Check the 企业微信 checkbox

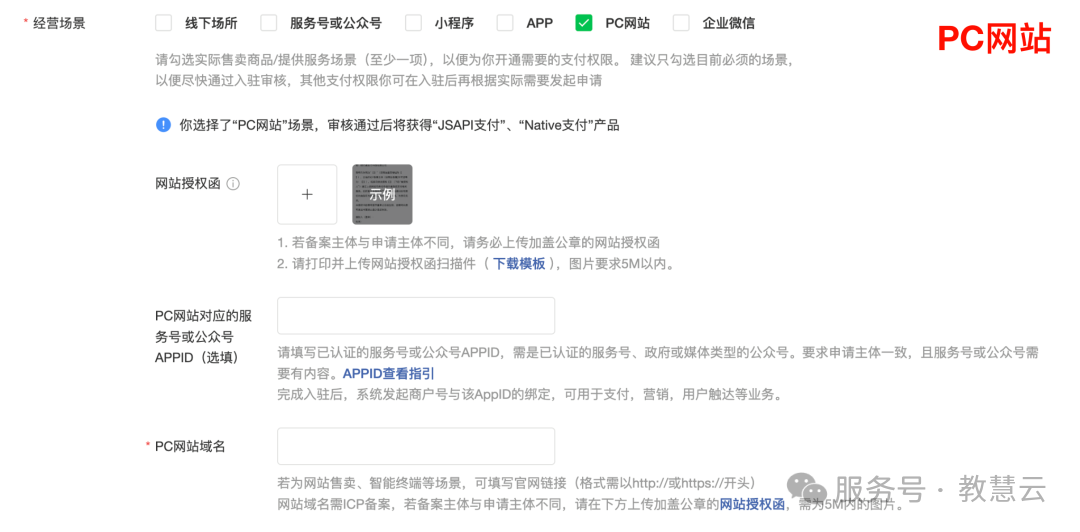[x=681, y=23]
